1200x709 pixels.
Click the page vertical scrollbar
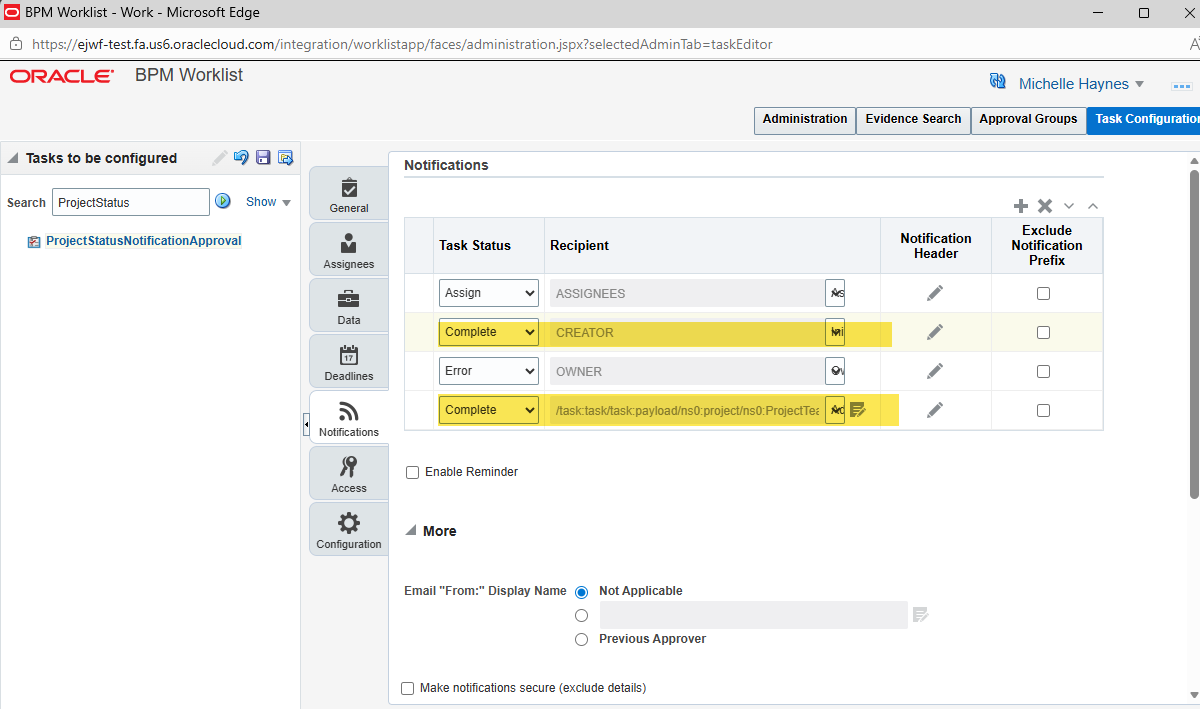click(1194, 332)
